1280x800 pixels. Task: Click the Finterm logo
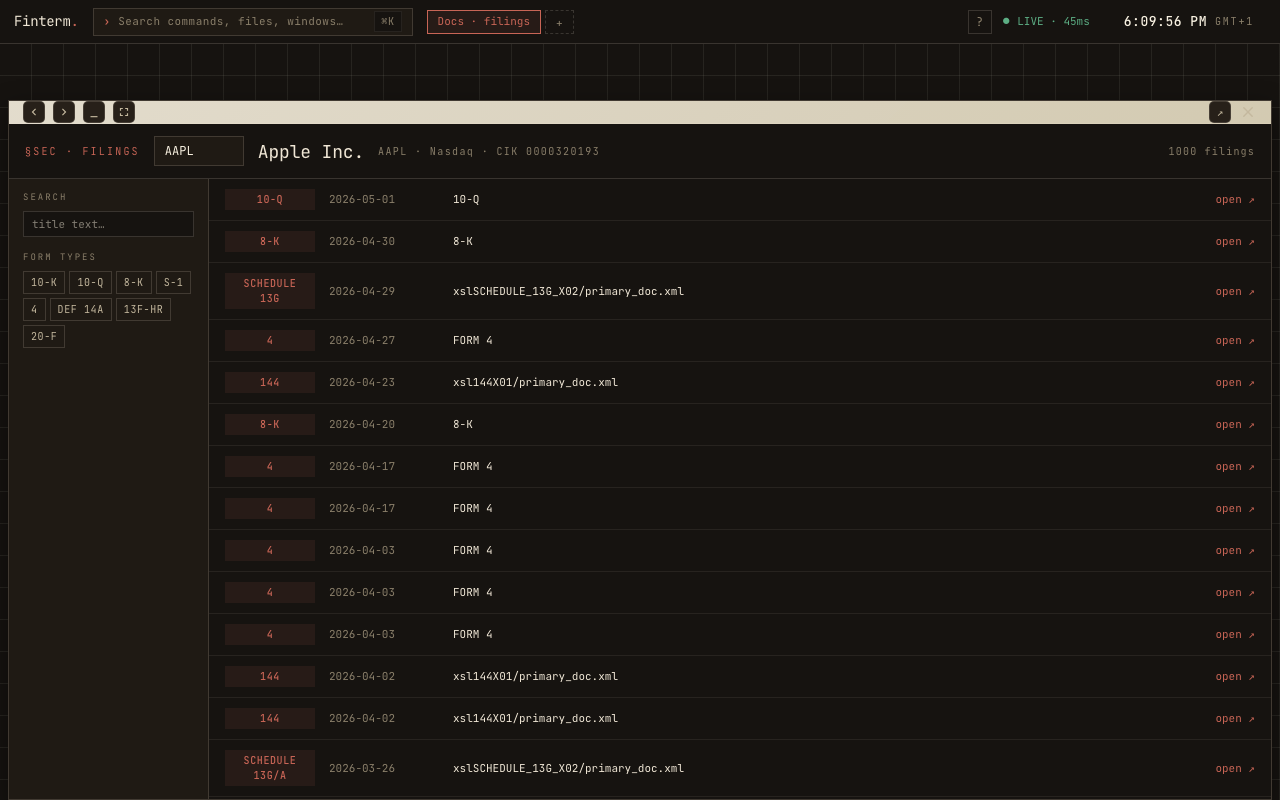click(x=46, y=22)
